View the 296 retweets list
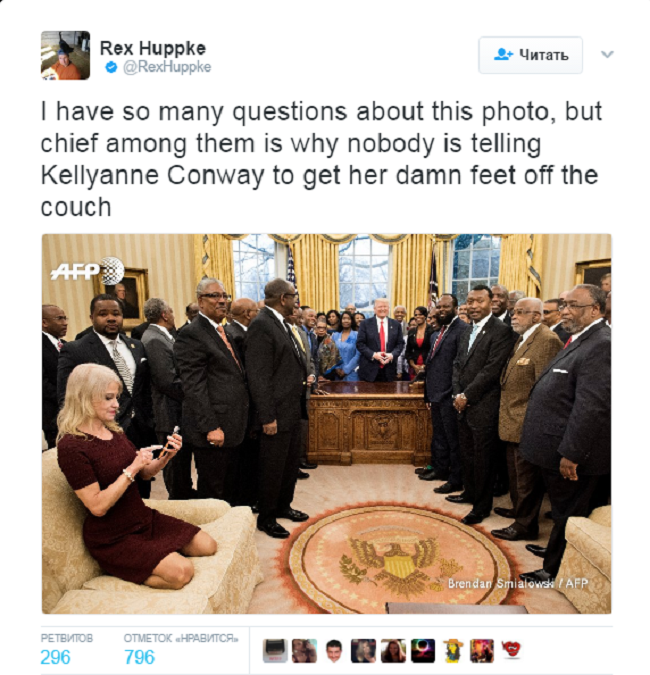This screenshot has width=650, height=675. (x=55, y=657)
